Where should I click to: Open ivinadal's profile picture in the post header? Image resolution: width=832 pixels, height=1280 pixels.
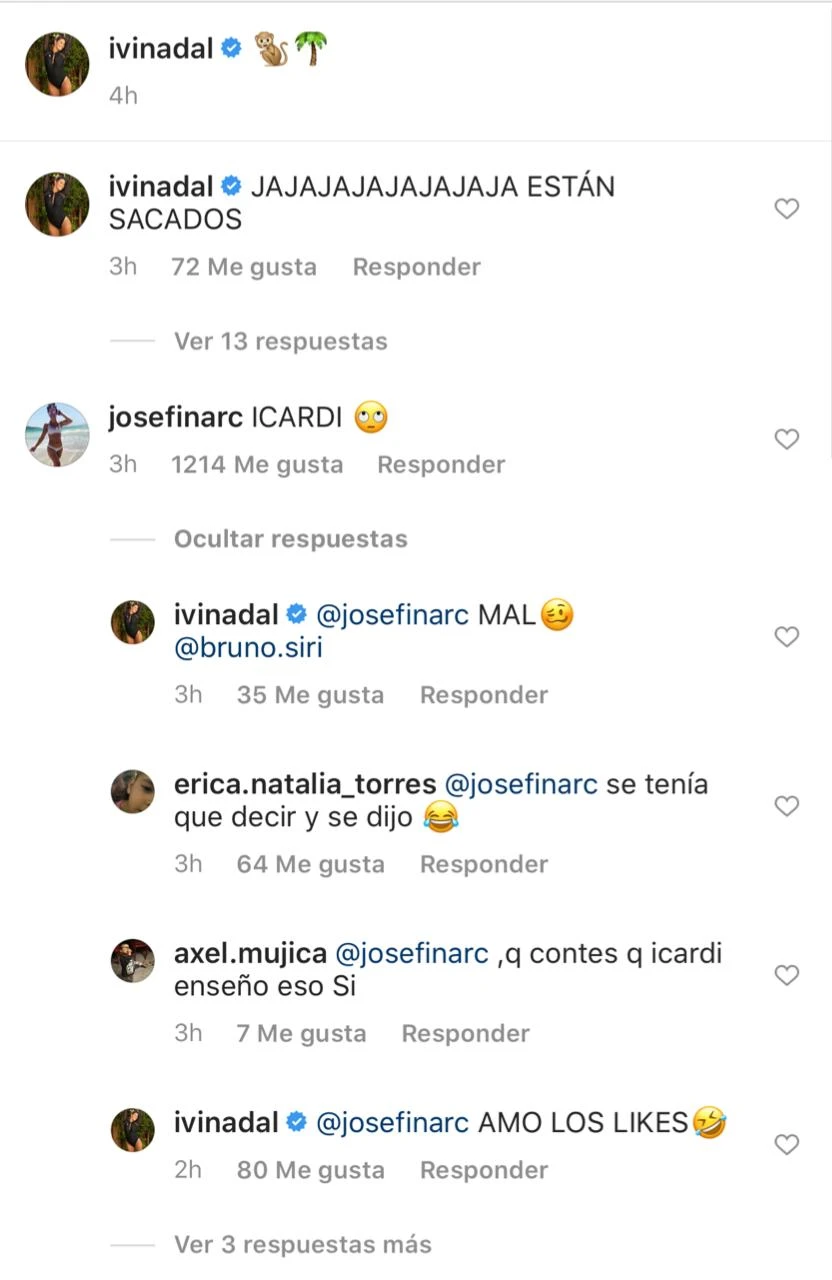[x=57, y=64]
